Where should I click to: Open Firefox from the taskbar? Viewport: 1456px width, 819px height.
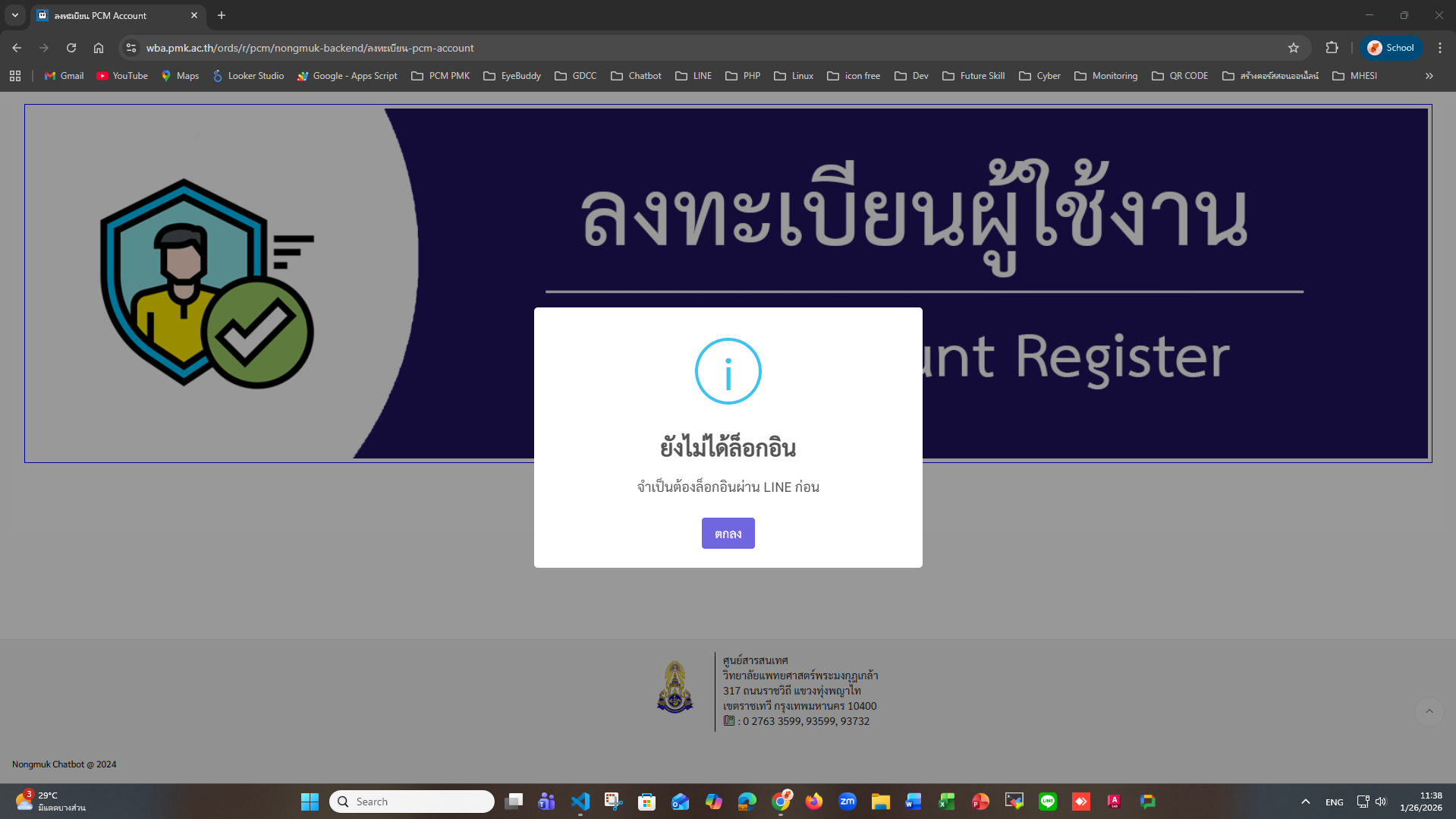813,801
